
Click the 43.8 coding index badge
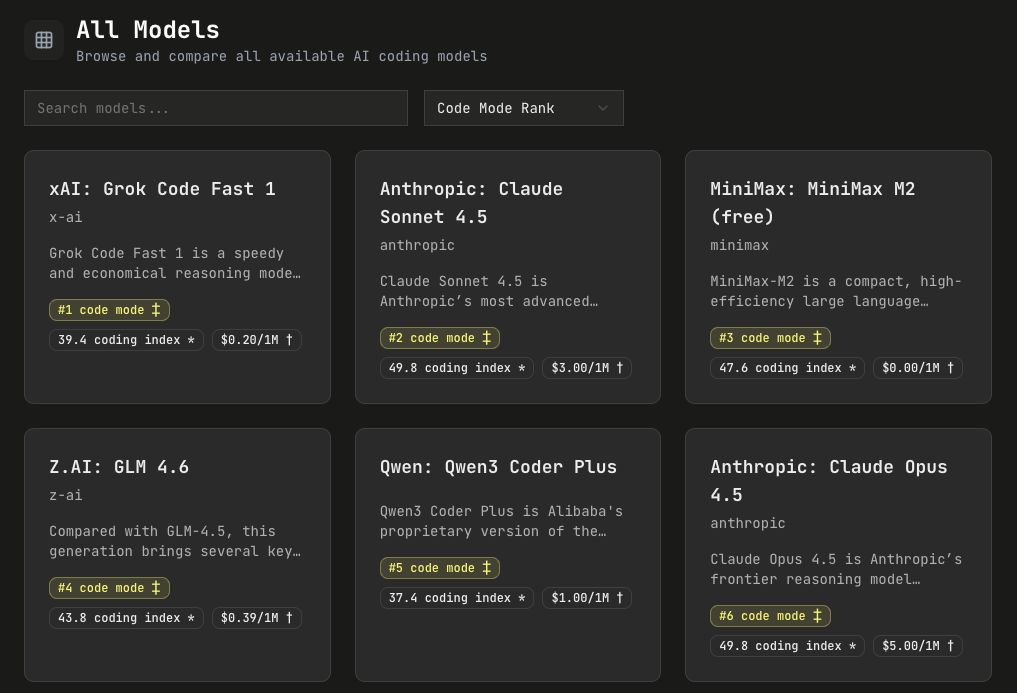coord(126,617)
